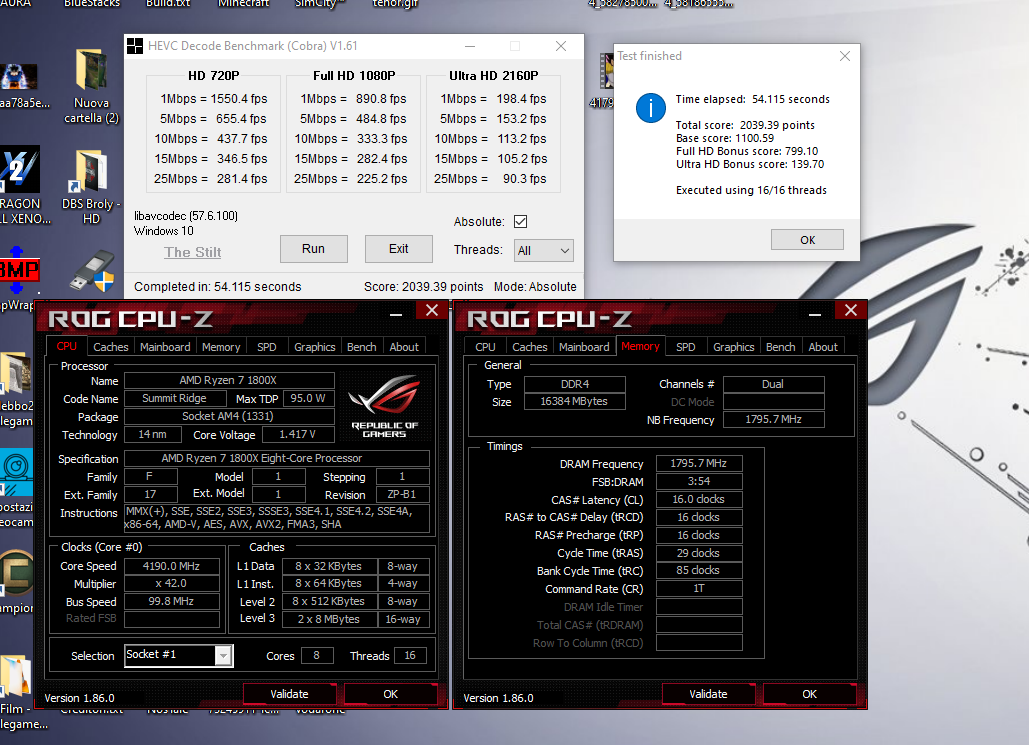Click the Bank Cycle Time 85 clocks value
The height and width of the screenshot is (745, 1029).
(699, 570)
